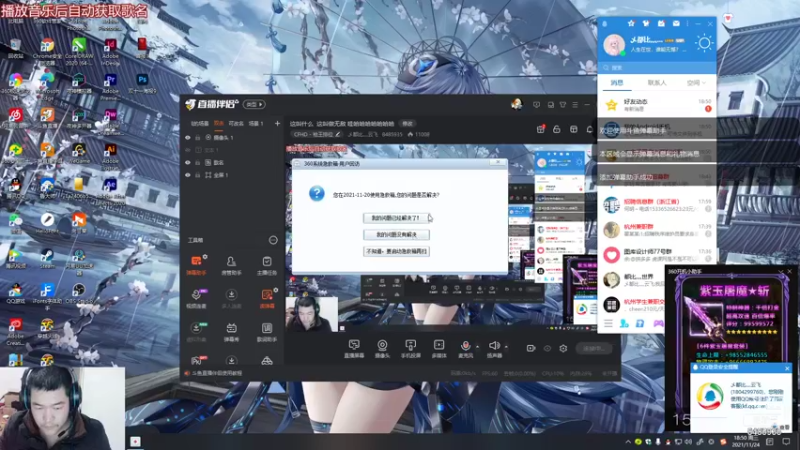Open the Photoshop desktop shortcut
This screenshot has width=800, height=450.
point(142,83)
